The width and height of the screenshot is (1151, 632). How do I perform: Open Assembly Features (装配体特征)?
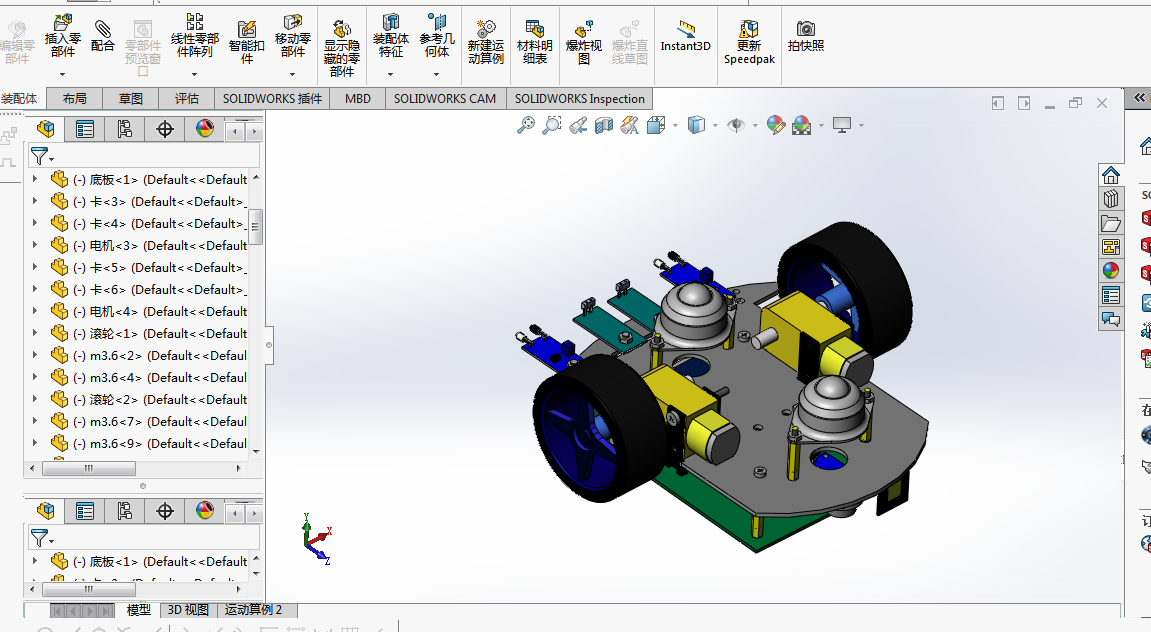pyautogui.click(x=391, y=35)
